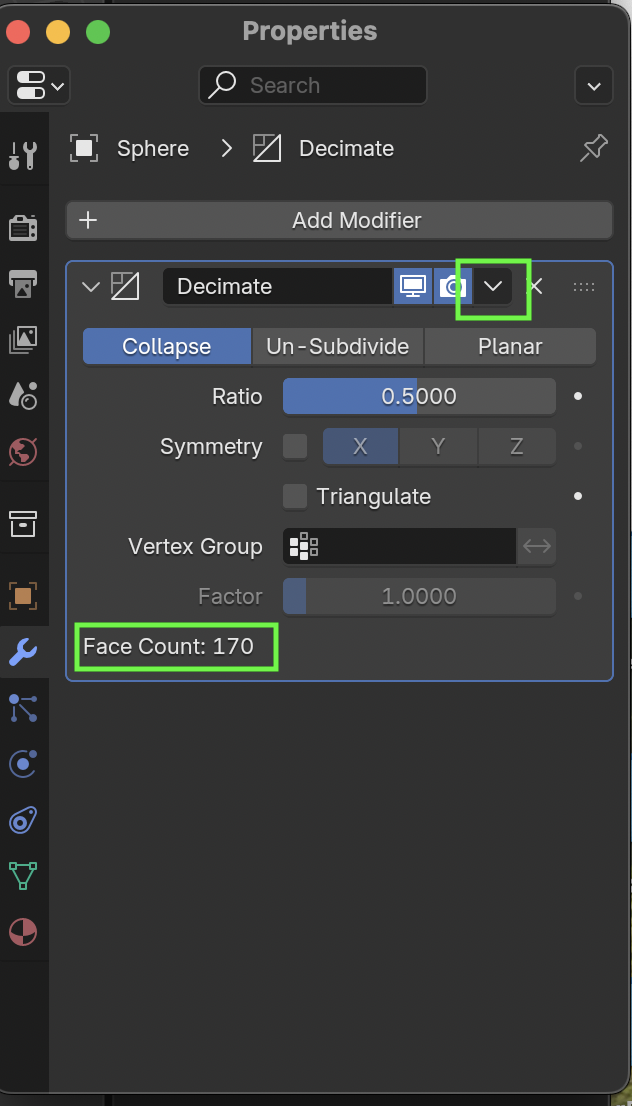Screen dimensions: 632x1106
Task: Open the Decimate modifier options dropdown
Action: tap(492, 287)
